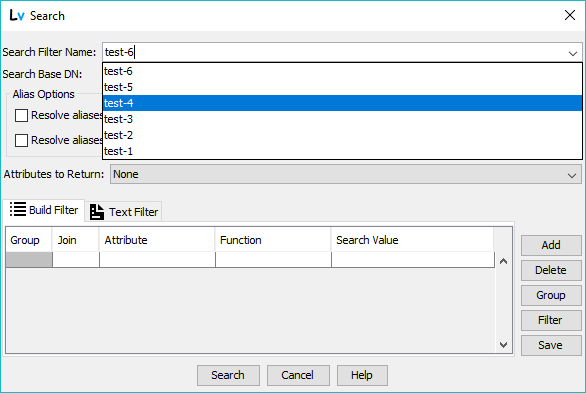The image size is (586, 393).
Task: Click the Search Base DN label
Action: tap(42, 74)
